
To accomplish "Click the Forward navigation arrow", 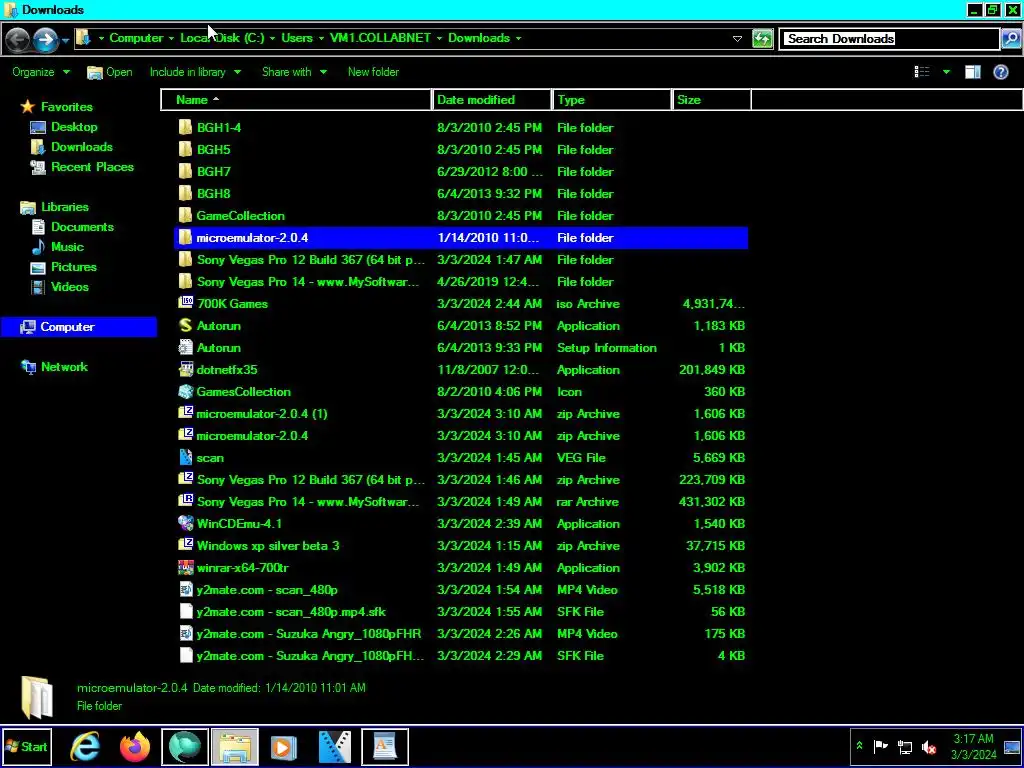I will [44, 39].
